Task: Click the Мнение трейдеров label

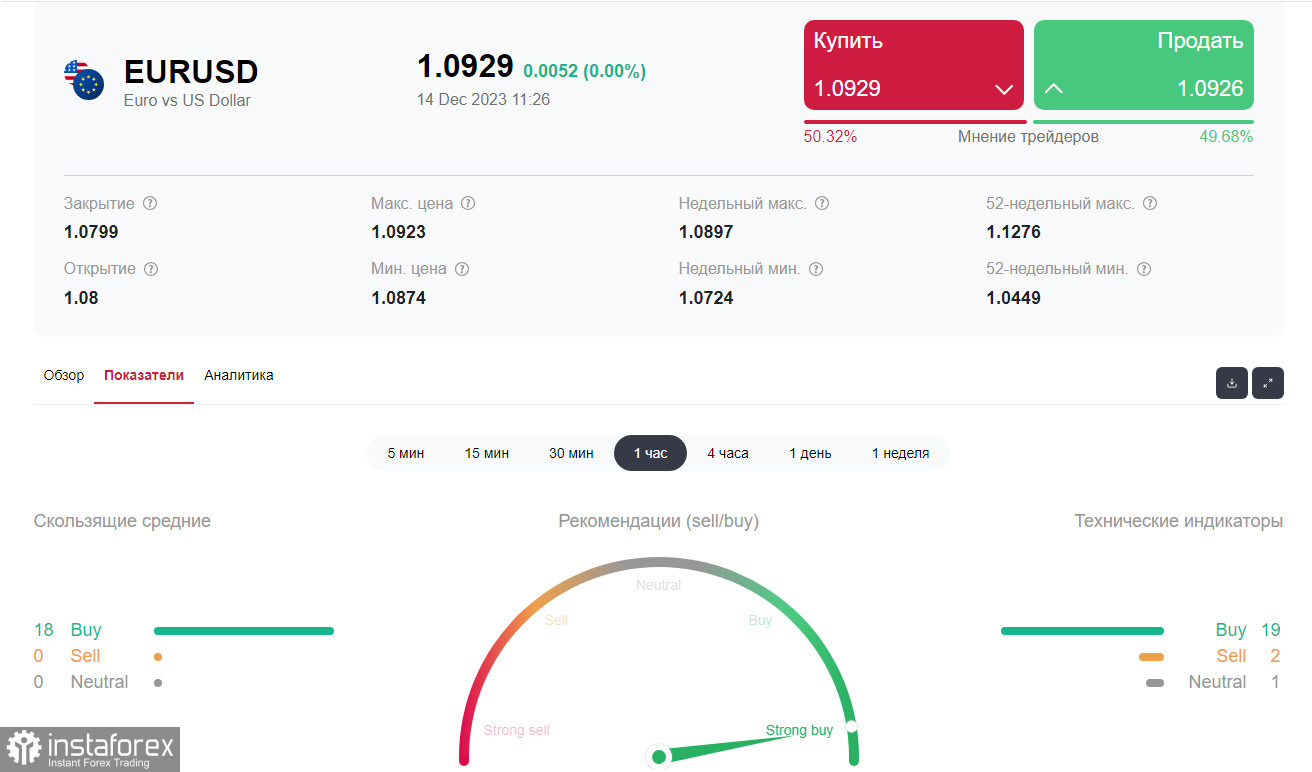Action: click(1028, 137)
